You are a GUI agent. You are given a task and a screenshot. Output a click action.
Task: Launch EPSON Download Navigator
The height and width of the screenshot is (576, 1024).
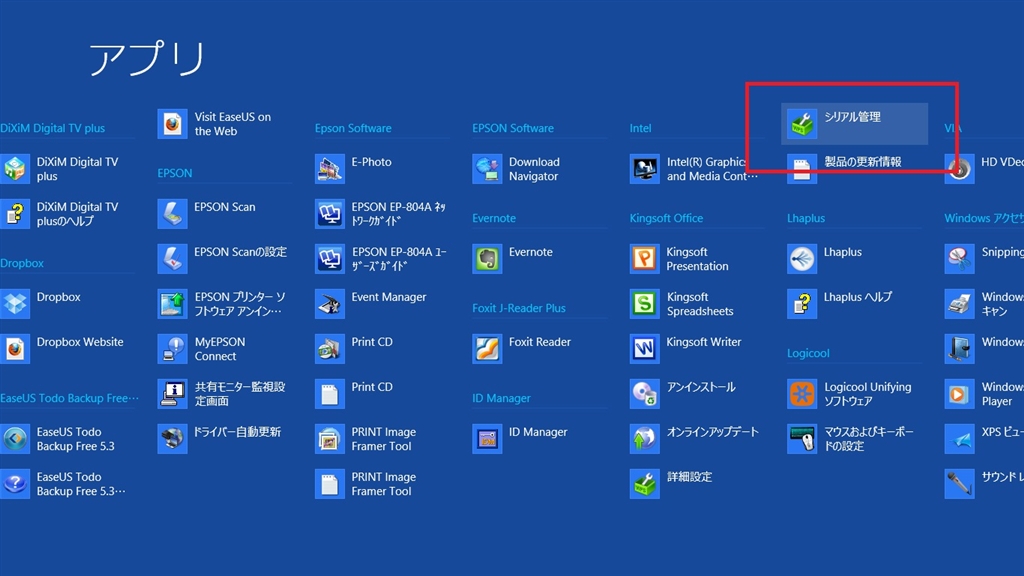click(488, 168)
